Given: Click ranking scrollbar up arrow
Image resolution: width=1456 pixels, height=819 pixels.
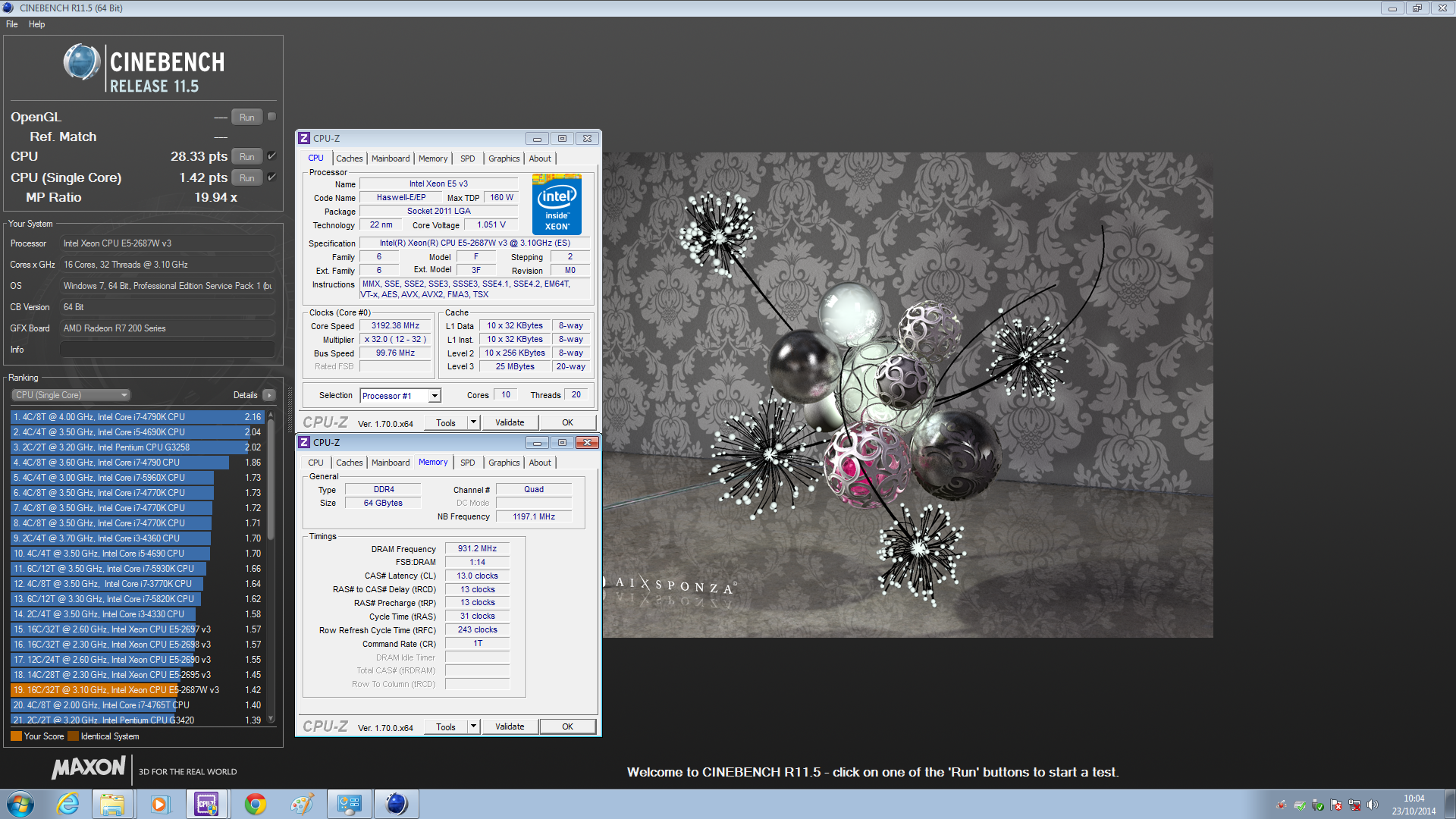Looking at the screenshot, I should [271, 416].
